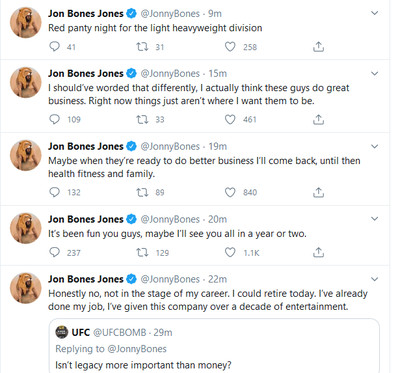The width and height of the screenshot is (400, 373).
Task: Open the @UFCBOMB handle in quoted tweet
Action: pyautogui.click(x=119, y=332)
